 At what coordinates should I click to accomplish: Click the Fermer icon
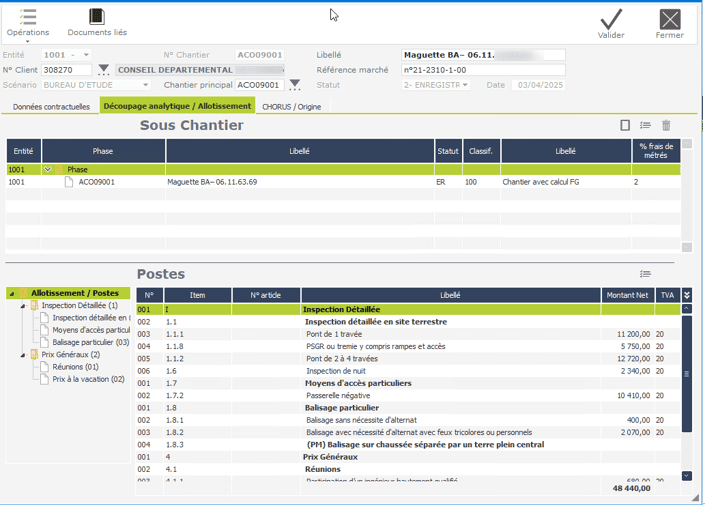tap(670, 19)
